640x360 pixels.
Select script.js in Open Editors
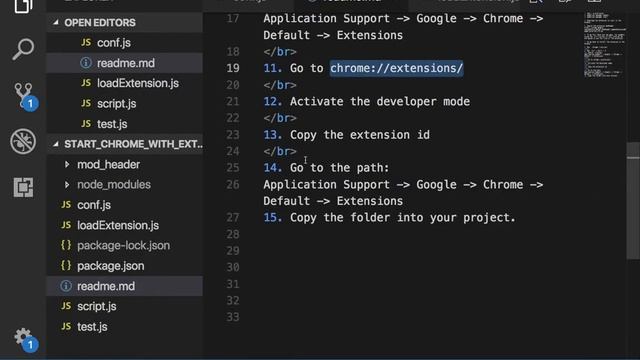tap(124, 104)
